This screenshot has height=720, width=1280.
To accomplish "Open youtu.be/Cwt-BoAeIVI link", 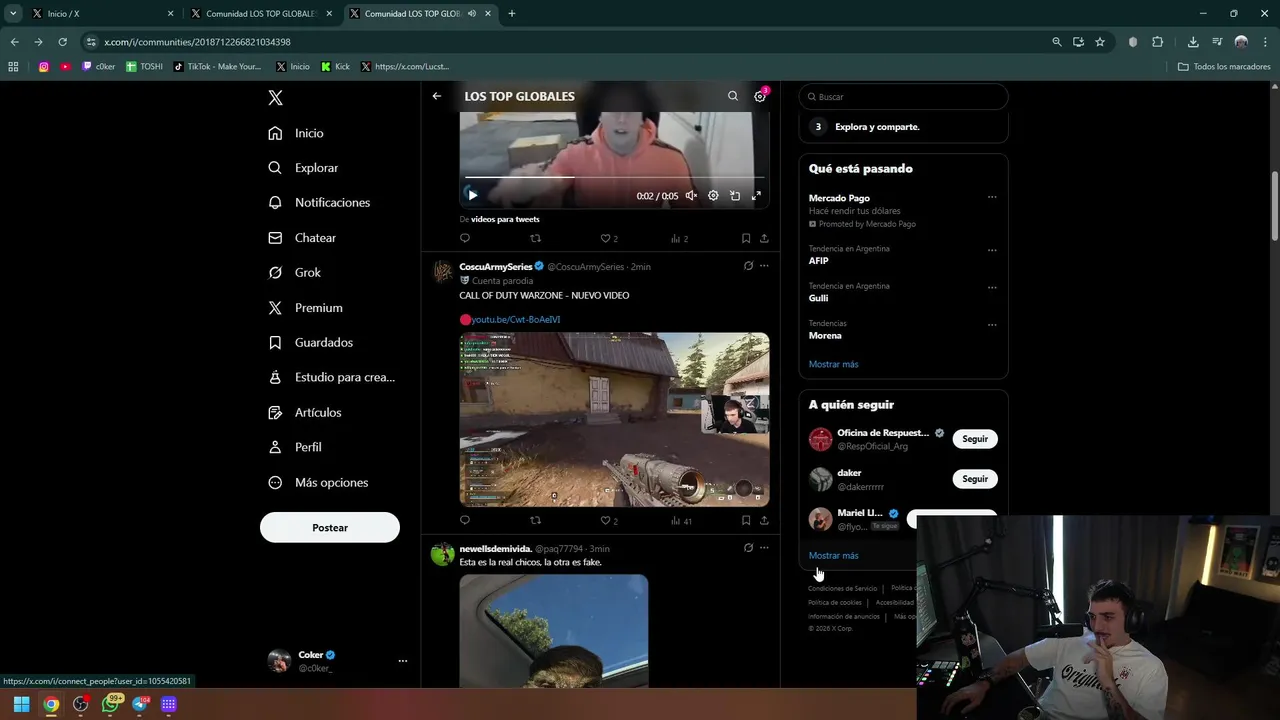I will point(515,319).
